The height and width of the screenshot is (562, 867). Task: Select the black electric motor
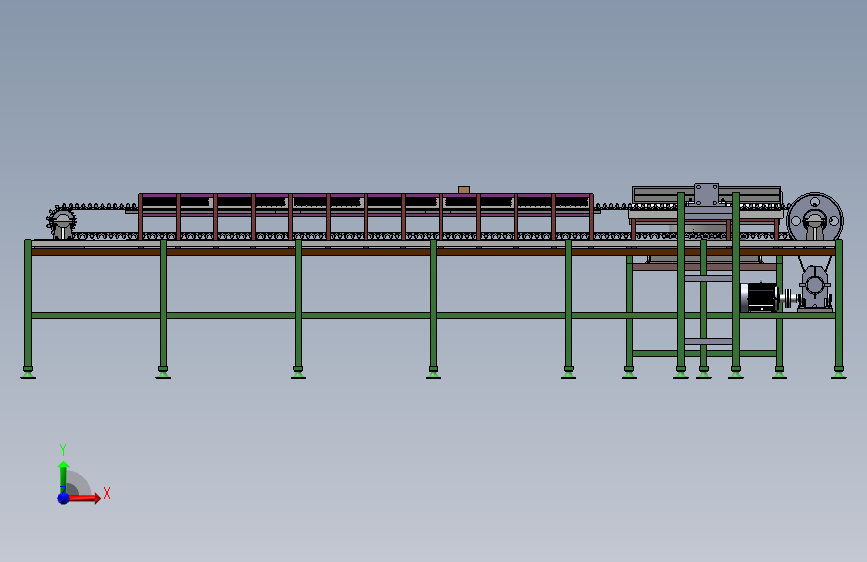(760, 297)
